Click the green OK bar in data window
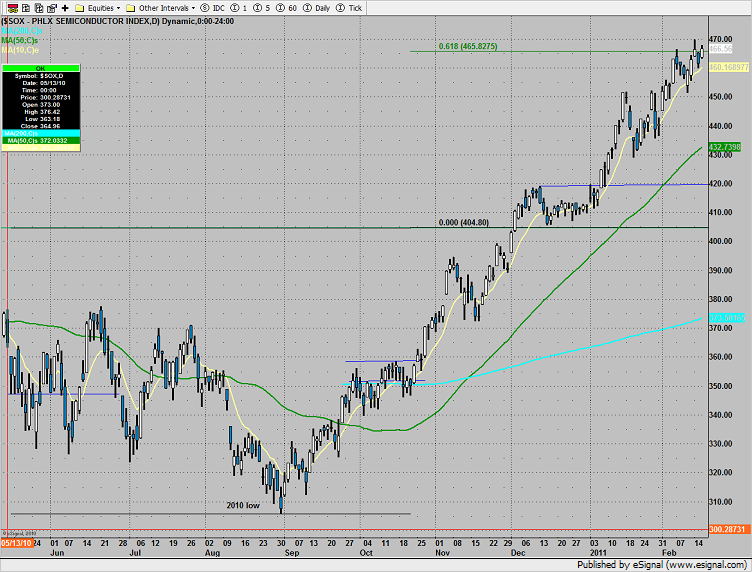Viewport: 752px width, 572px height. [x=42, y=70]
